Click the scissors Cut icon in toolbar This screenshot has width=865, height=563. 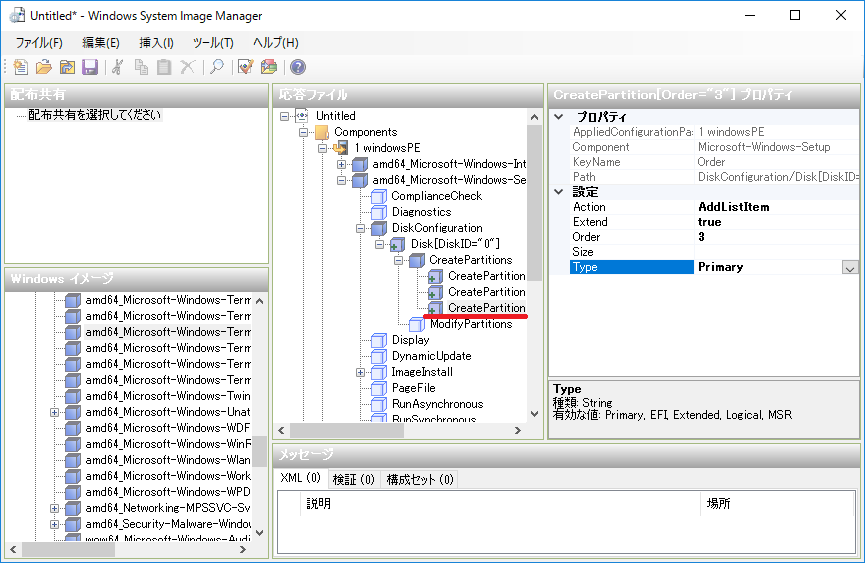point(118,67)
